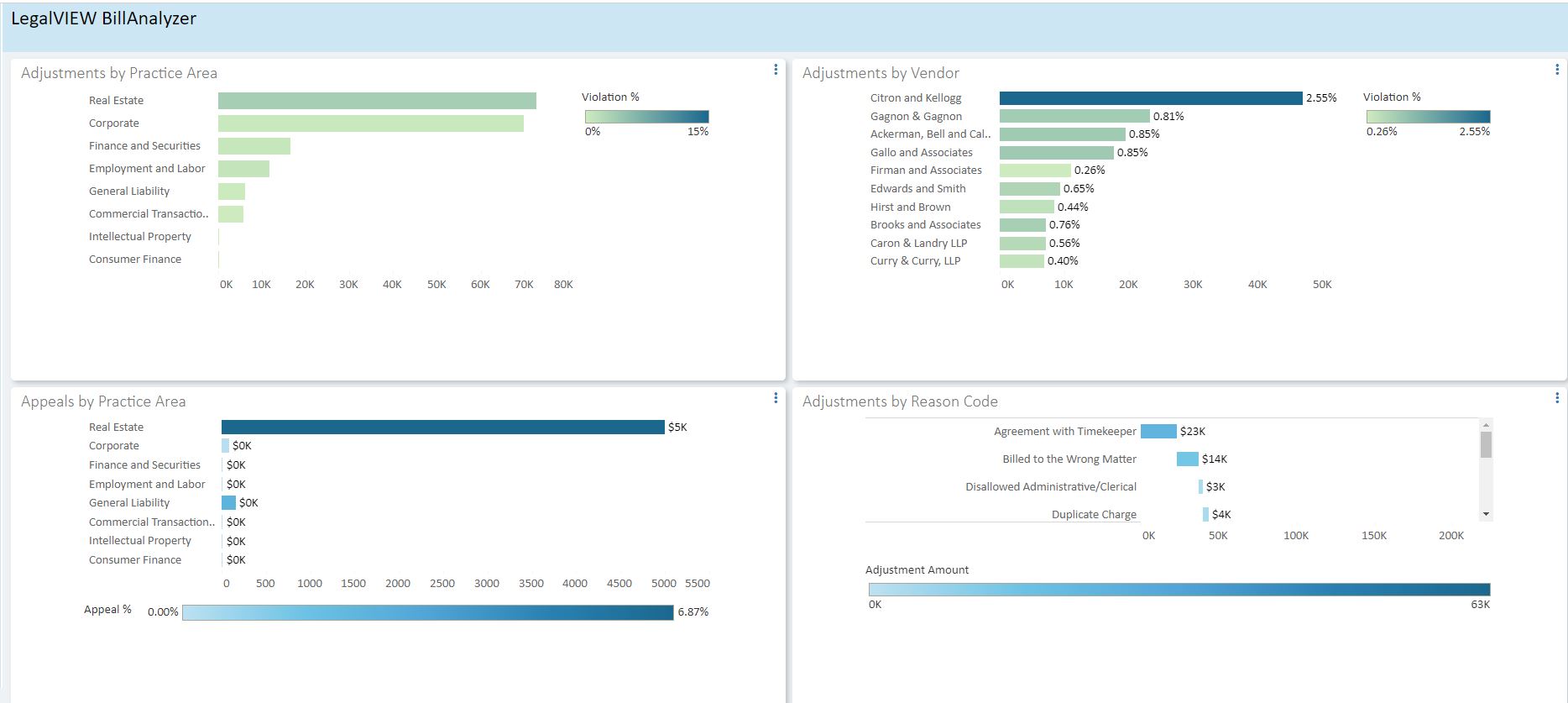
Task: Open Adjustments by Vendor kebab menu
Action: [1556, 70]
